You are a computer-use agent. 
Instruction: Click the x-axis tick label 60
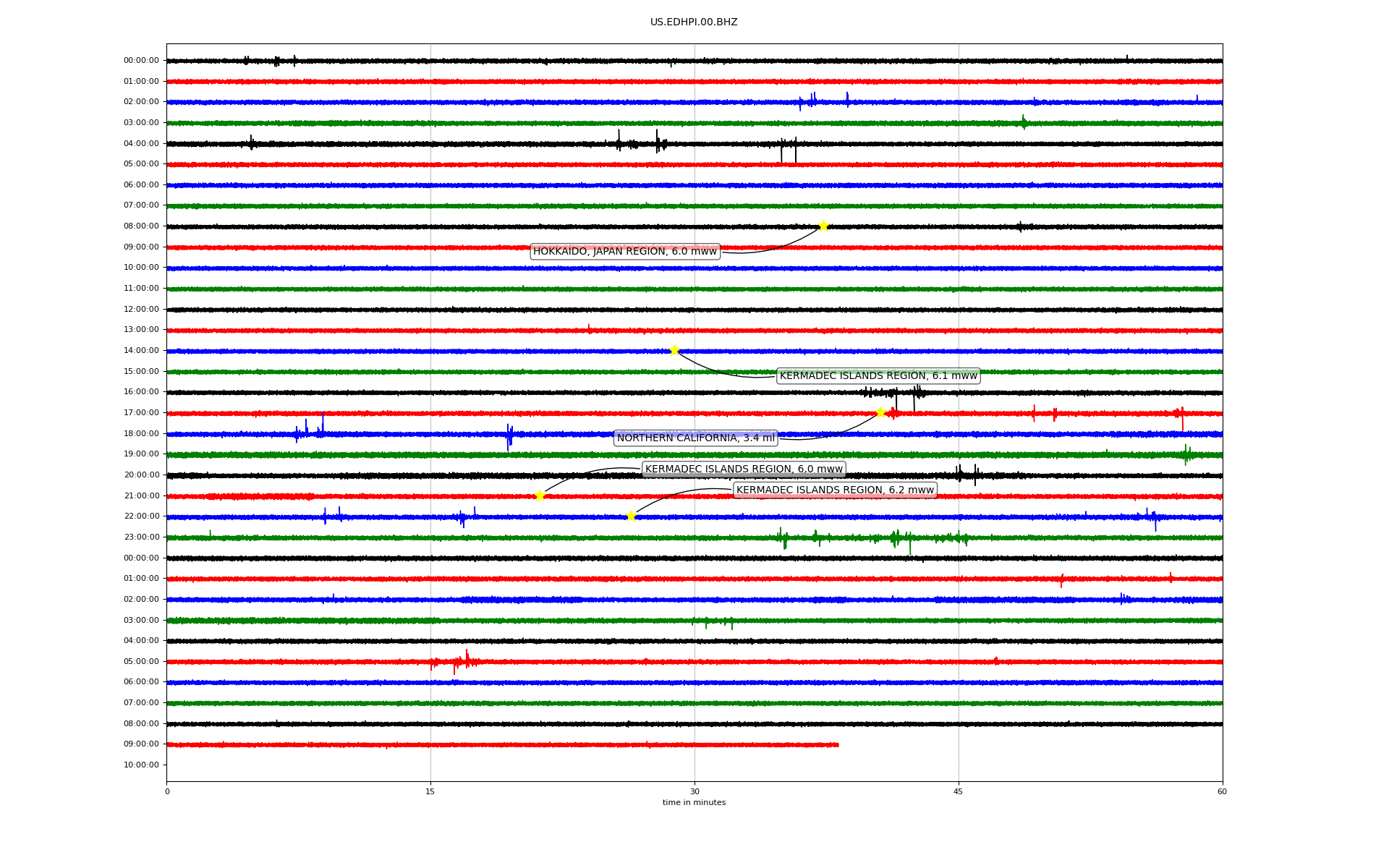(x=1222, y=792)
